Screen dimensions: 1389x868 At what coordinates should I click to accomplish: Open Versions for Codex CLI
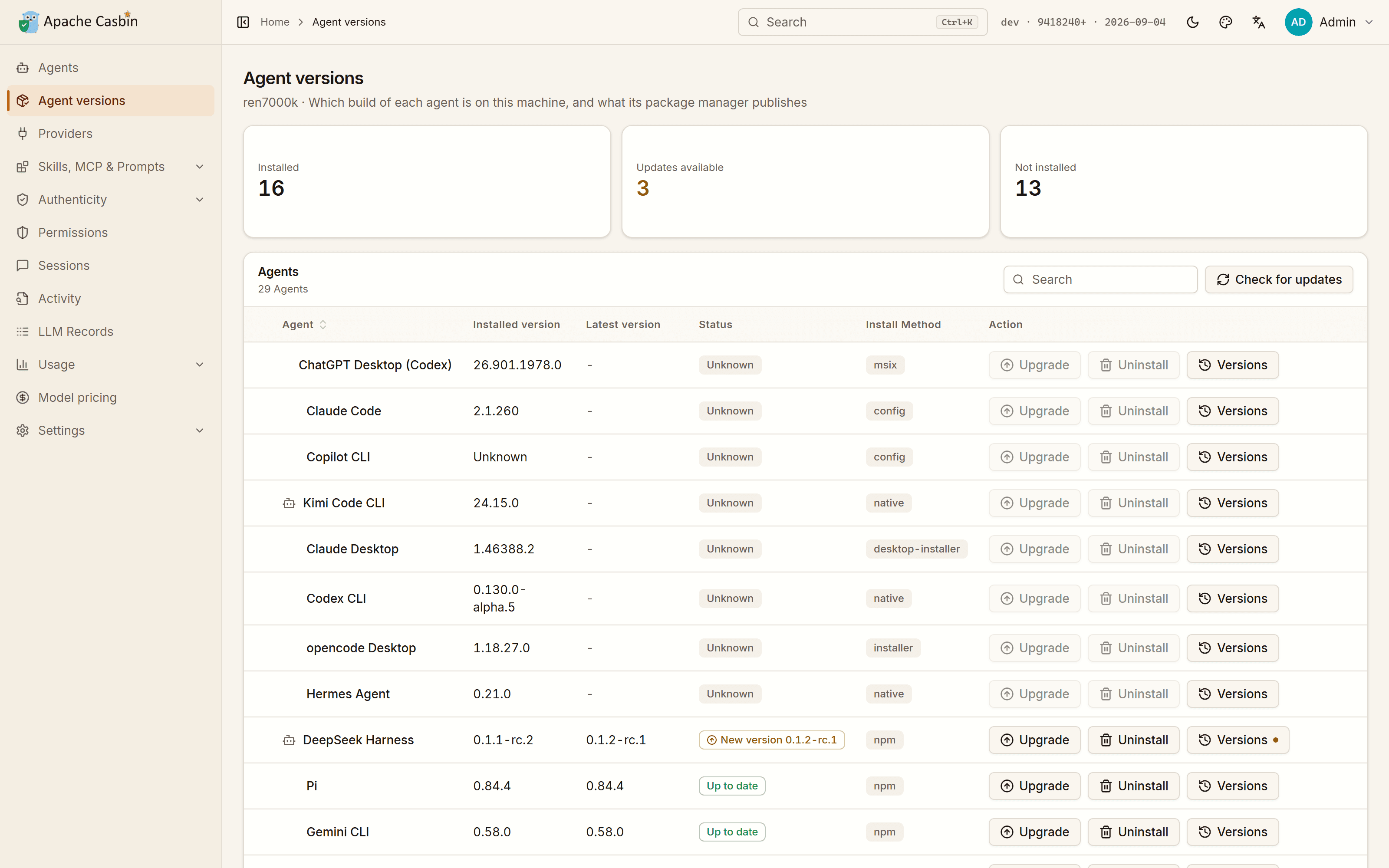1232,598
